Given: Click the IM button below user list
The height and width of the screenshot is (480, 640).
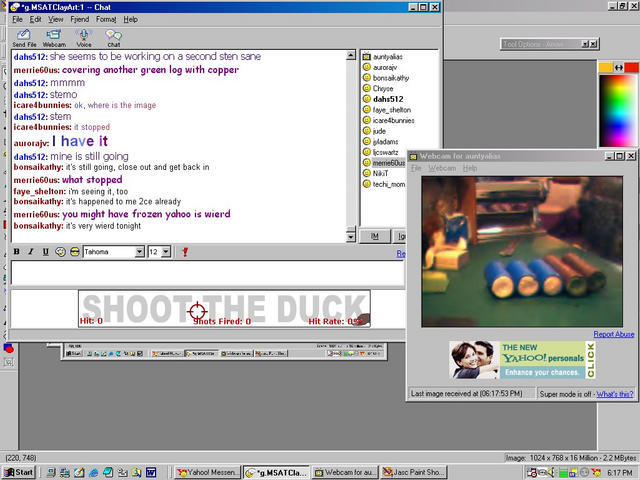Looking at the screenshot, I should pyautogui.click(x=375, y=236).
